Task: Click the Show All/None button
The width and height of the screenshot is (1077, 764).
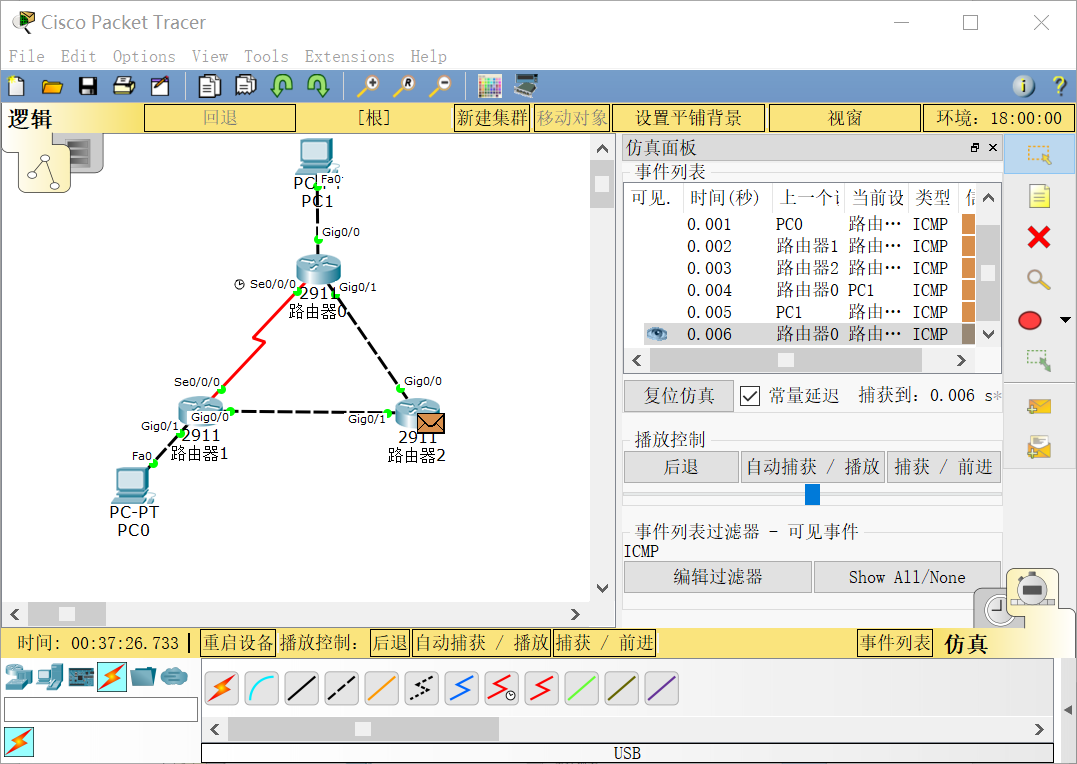Action: point(907,577)
